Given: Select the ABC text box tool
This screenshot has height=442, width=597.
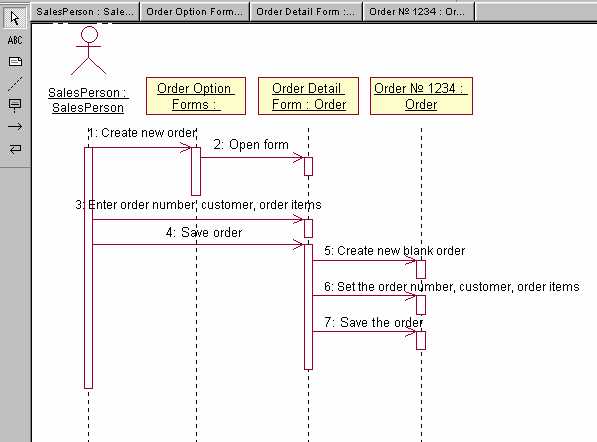Looking at the screenshot, I should pos(15,40).
